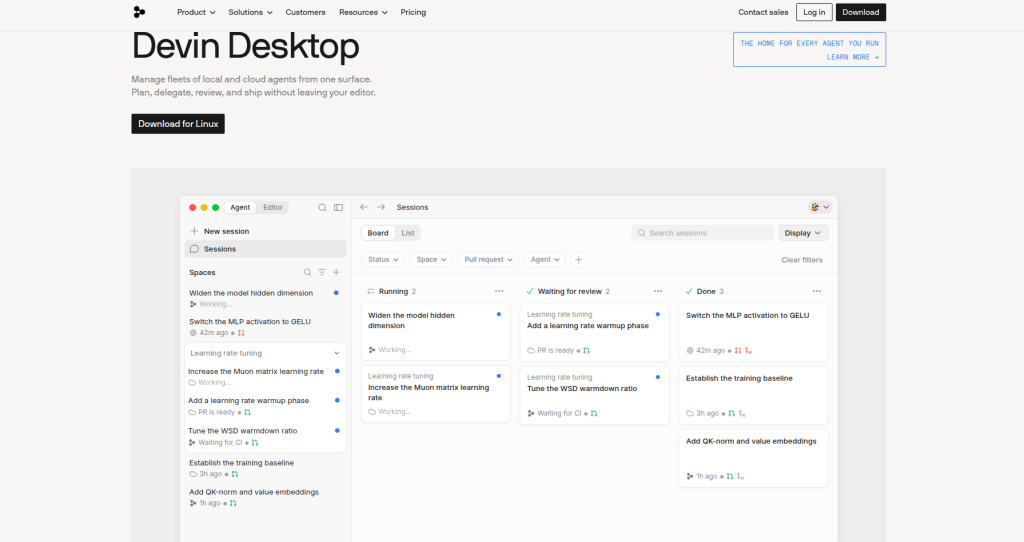Image resolution: width=1024 pixels, height=542 pixels.
Task: Open the Status filter dropdown
Action: (x=383, y=260)
